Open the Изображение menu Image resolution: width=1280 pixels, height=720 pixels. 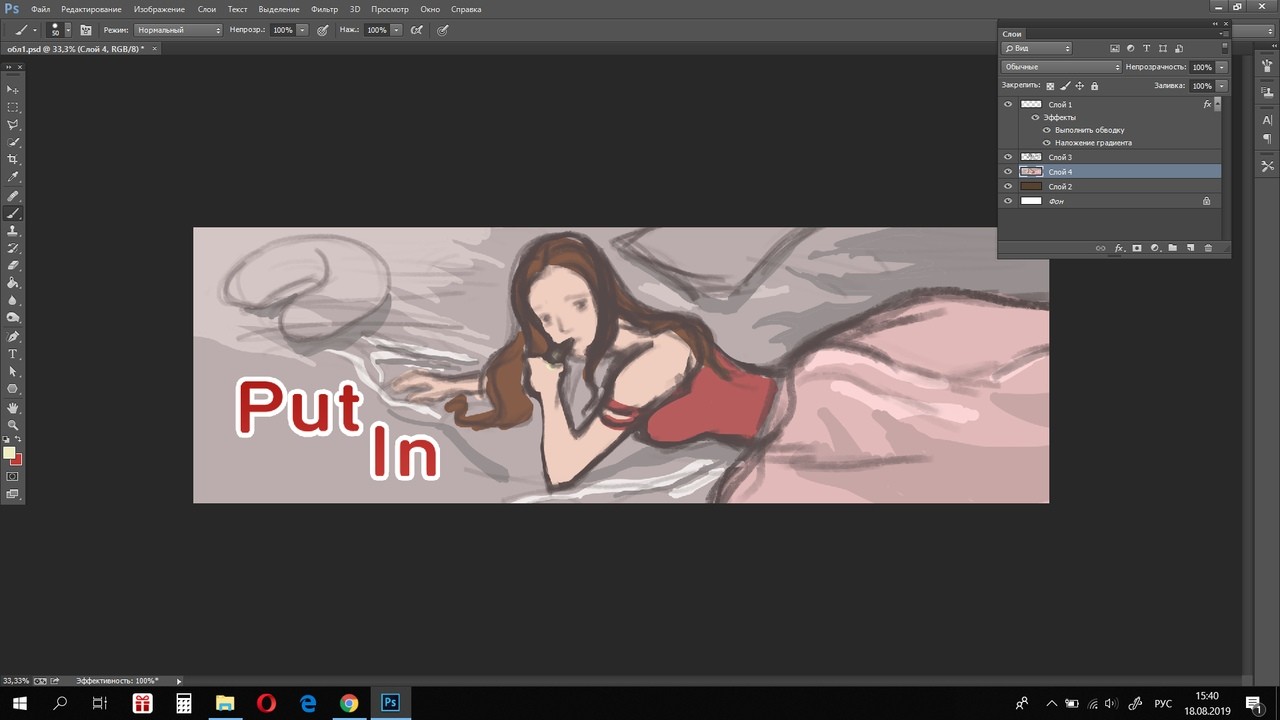159,9
